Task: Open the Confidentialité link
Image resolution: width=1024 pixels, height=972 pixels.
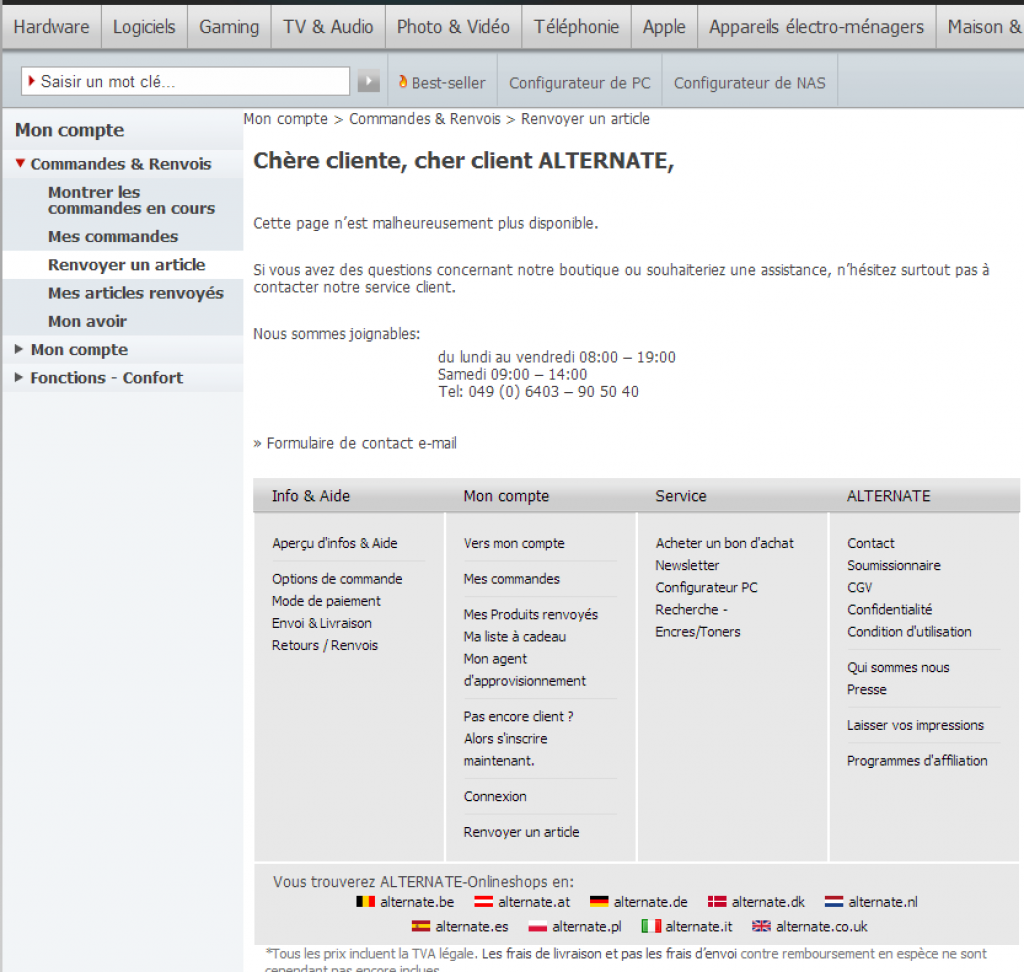Action: 889,609
